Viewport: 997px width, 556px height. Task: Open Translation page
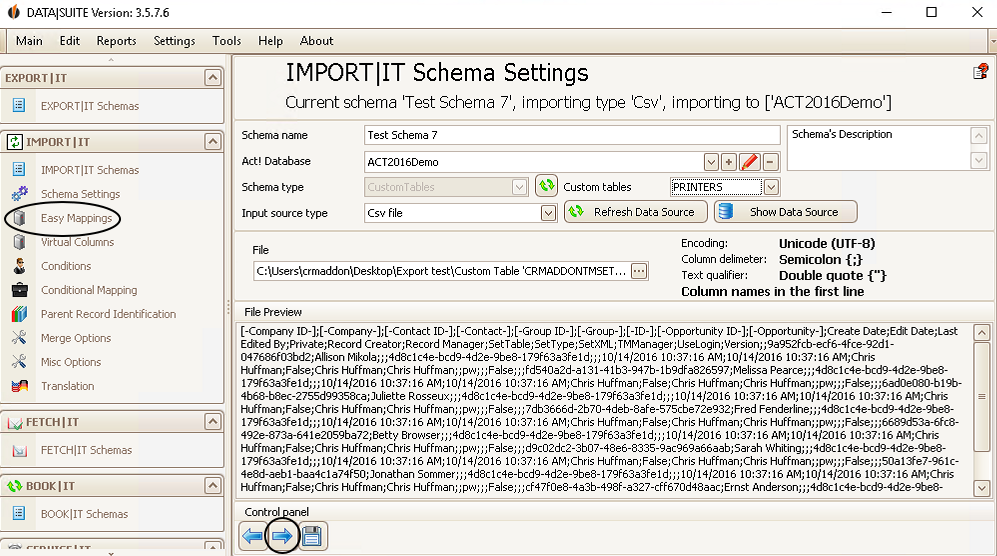67,386
